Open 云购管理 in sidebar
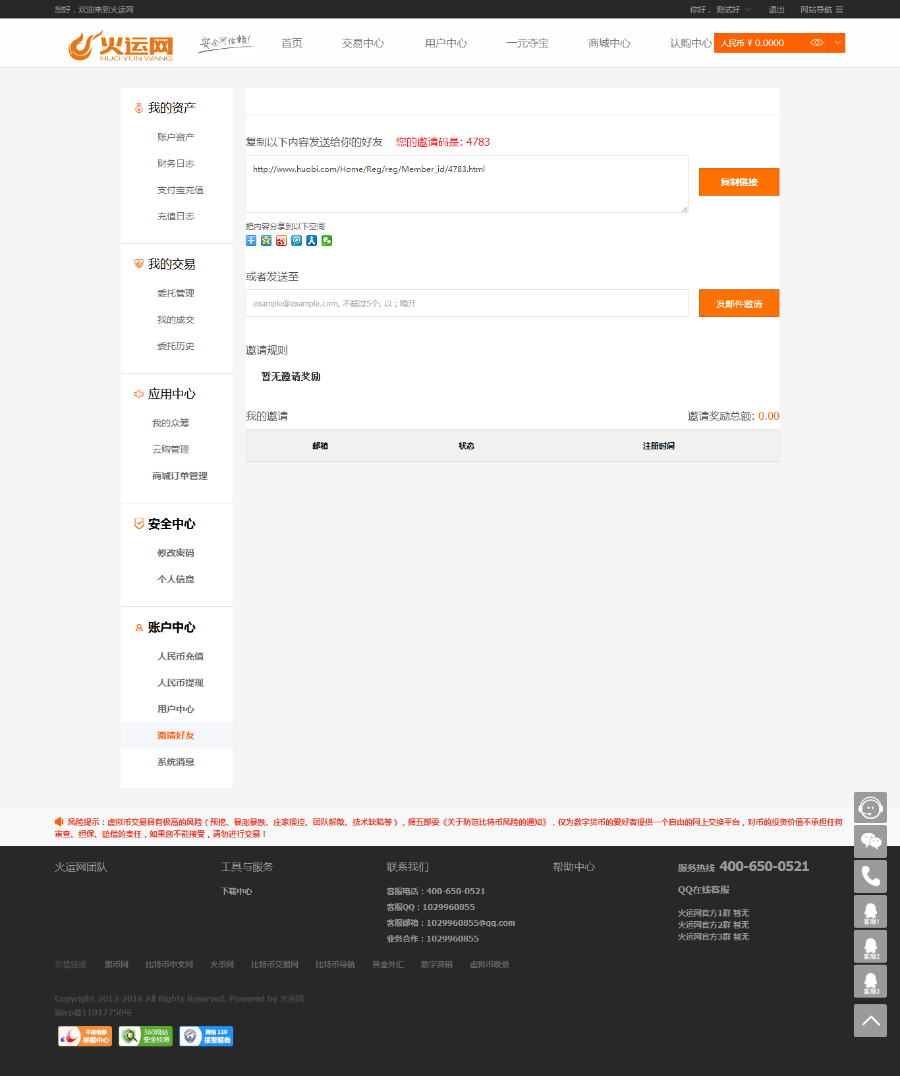900x1076 pixels. tap(171, 449)
